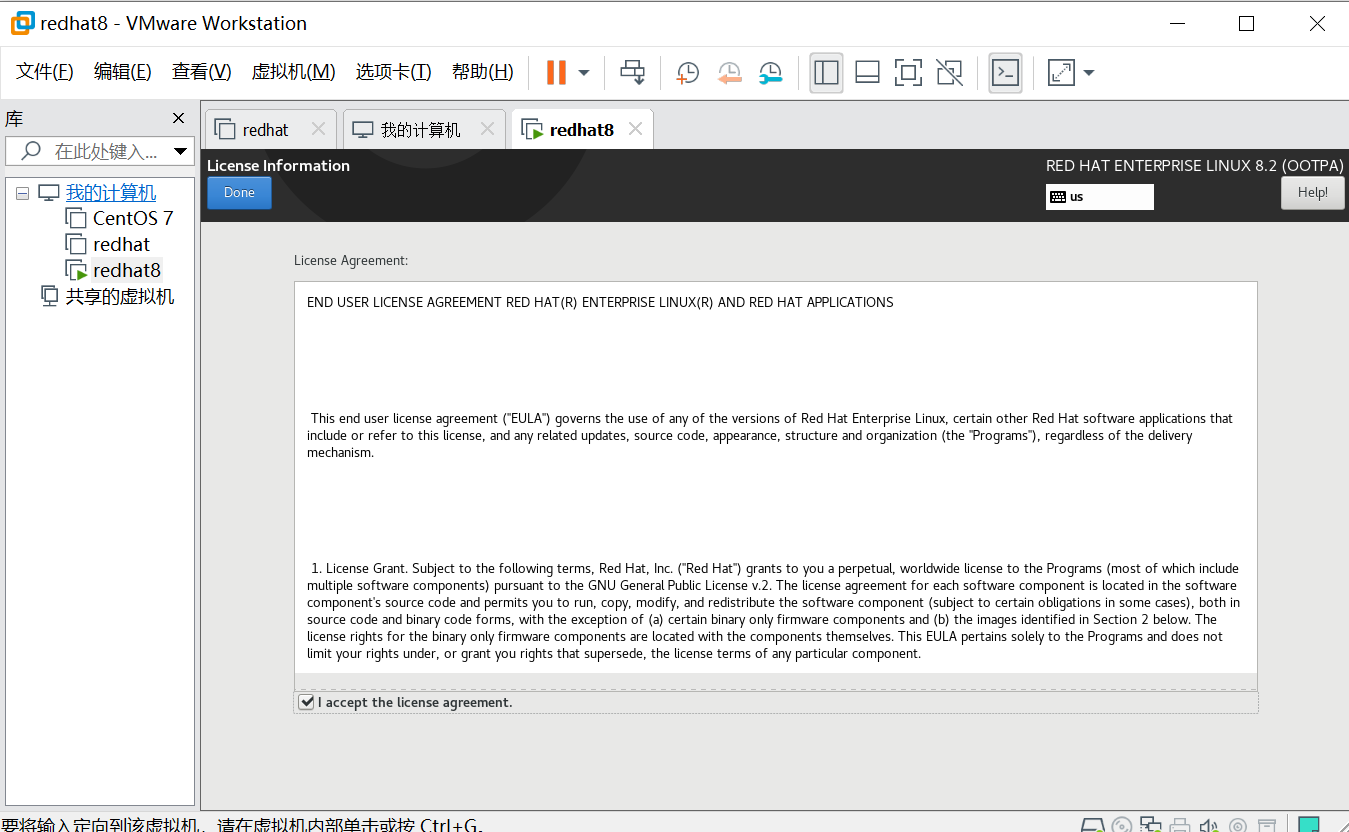Click the VMware Workstation title bar icon

(22, 22)
